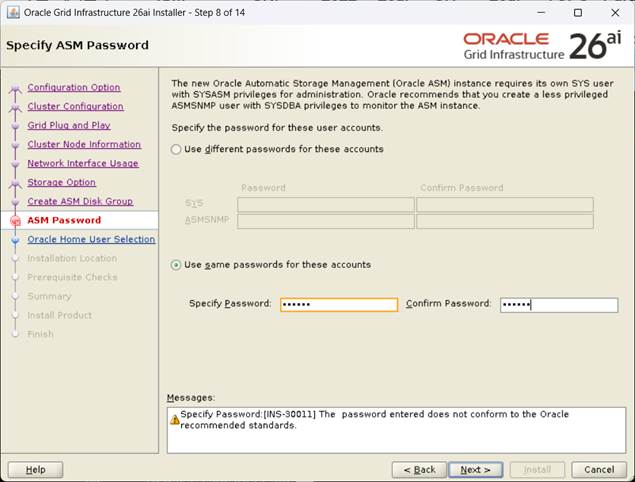
Task: Click the 'Specify ASM Password' heading
Action: pyautogui.click(x=77, y=45)
